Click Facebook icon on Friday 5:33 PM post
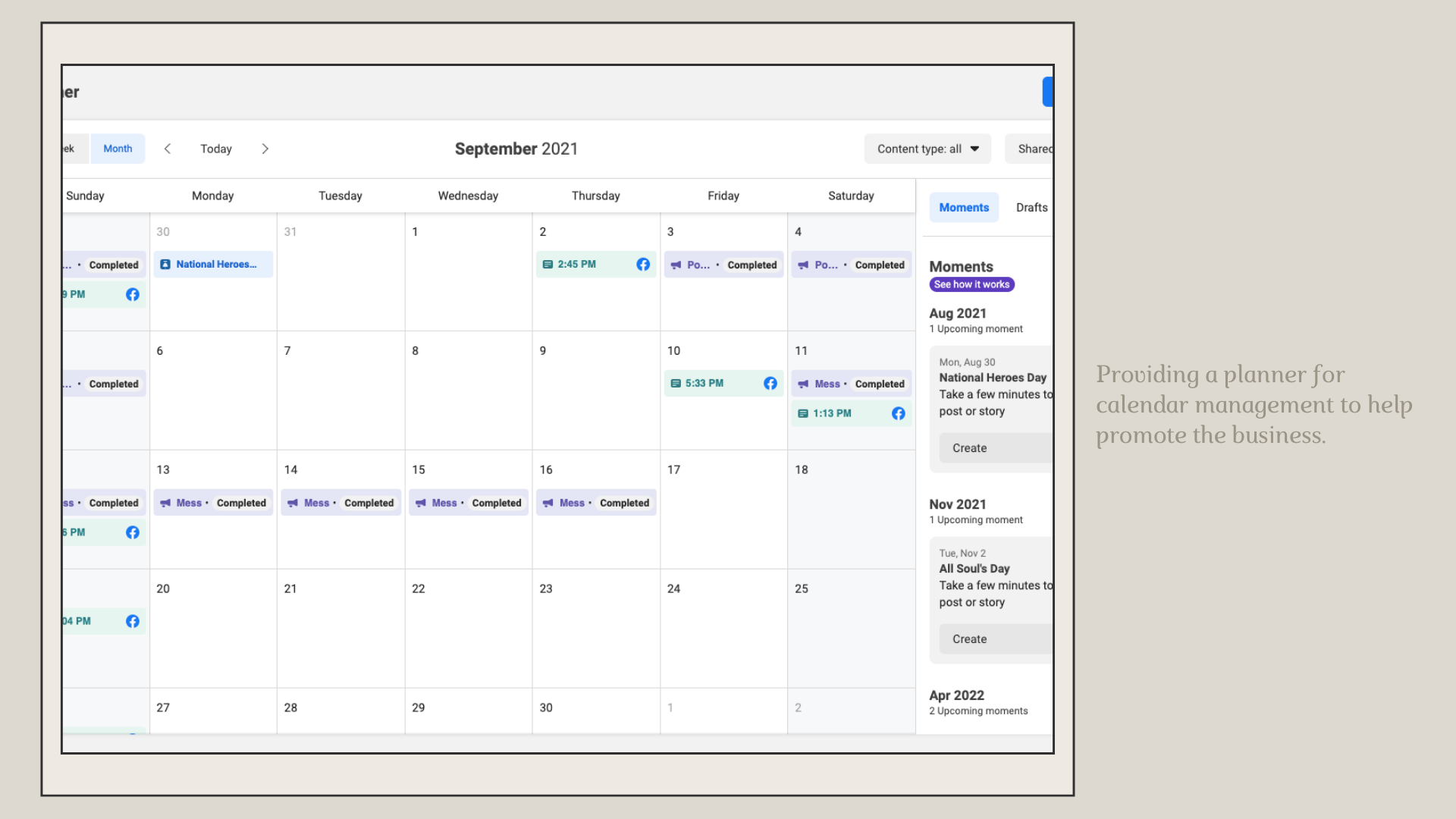The width and height of the screenshot is (1456, 819). (x=770, y=384)
